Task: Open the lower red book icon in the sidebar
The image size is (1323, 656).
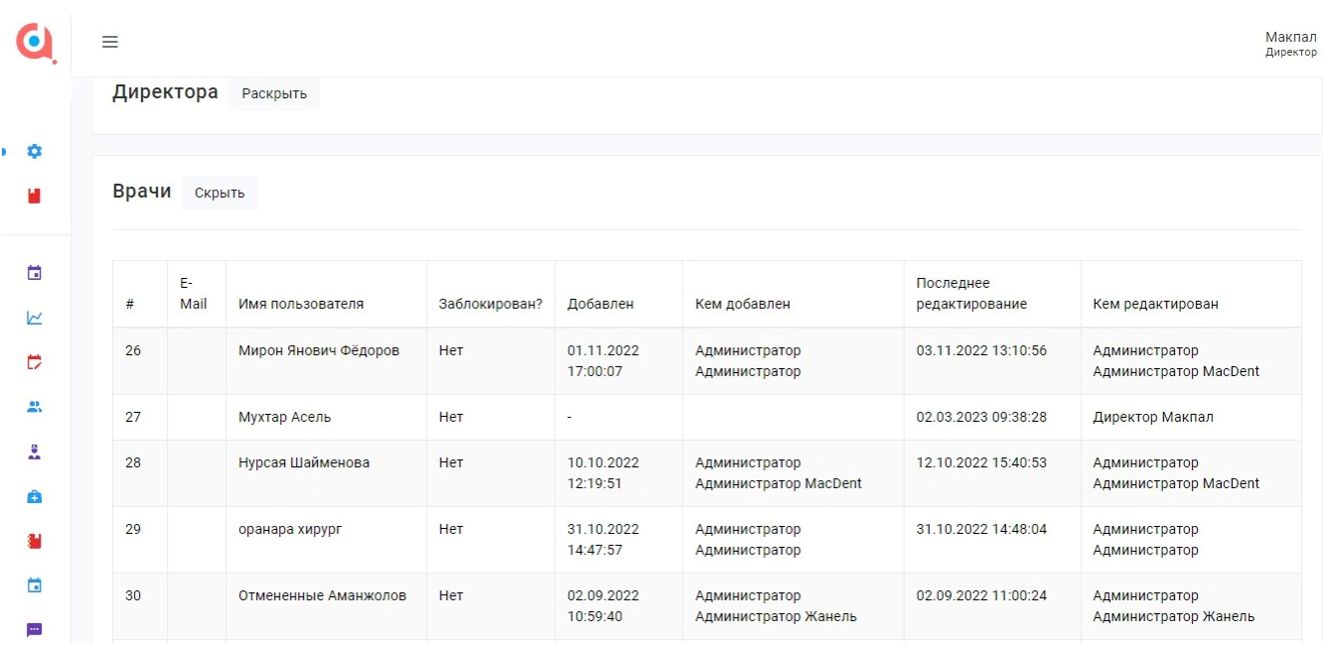Action: (34, 541)
